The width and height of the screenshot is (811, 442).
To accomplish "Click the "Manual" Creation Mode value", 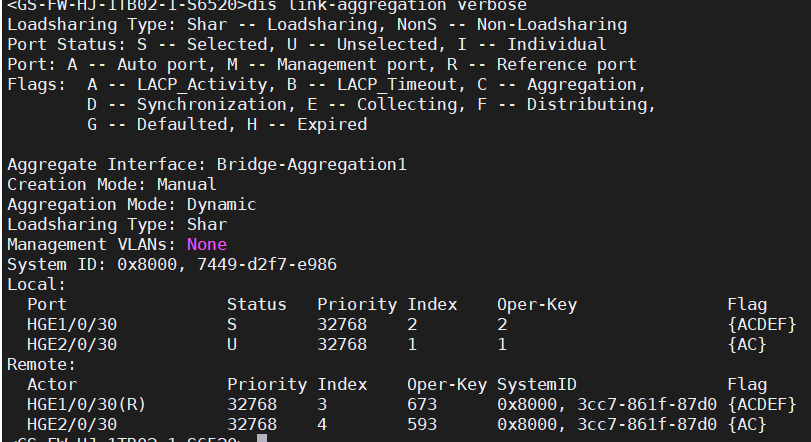I will pyautogui.click(x=186, y=184).
